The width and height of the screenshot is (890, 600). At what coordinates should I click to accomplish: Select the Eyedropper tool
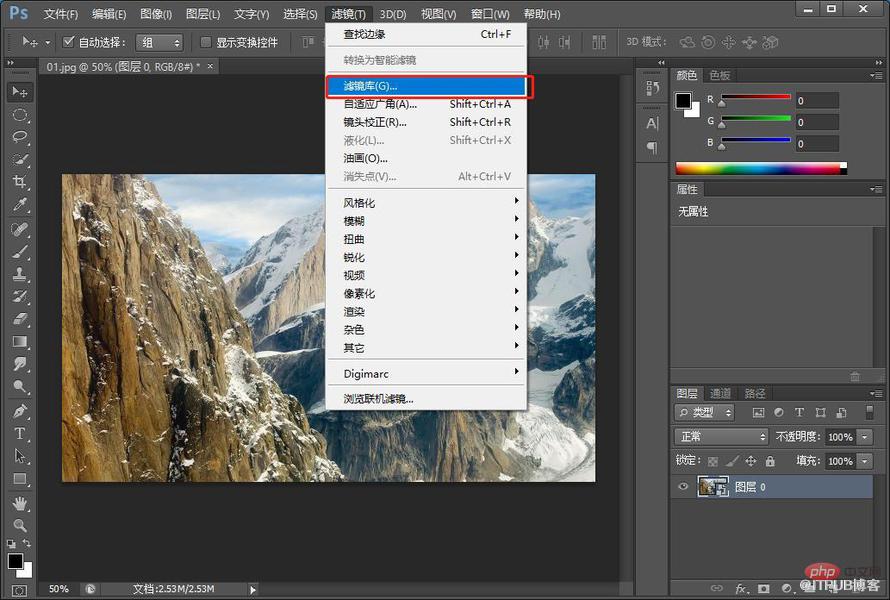pyautogui.click(x=20, y=204)
